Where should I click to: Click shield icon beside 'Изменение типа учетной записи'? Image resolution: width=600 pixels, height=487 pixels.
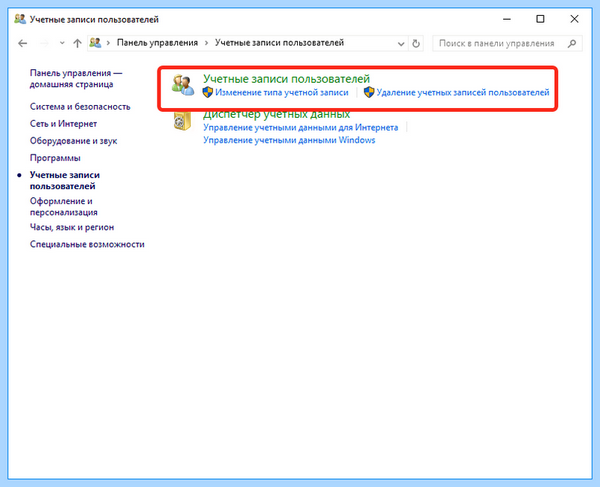[x=208, y=92]
